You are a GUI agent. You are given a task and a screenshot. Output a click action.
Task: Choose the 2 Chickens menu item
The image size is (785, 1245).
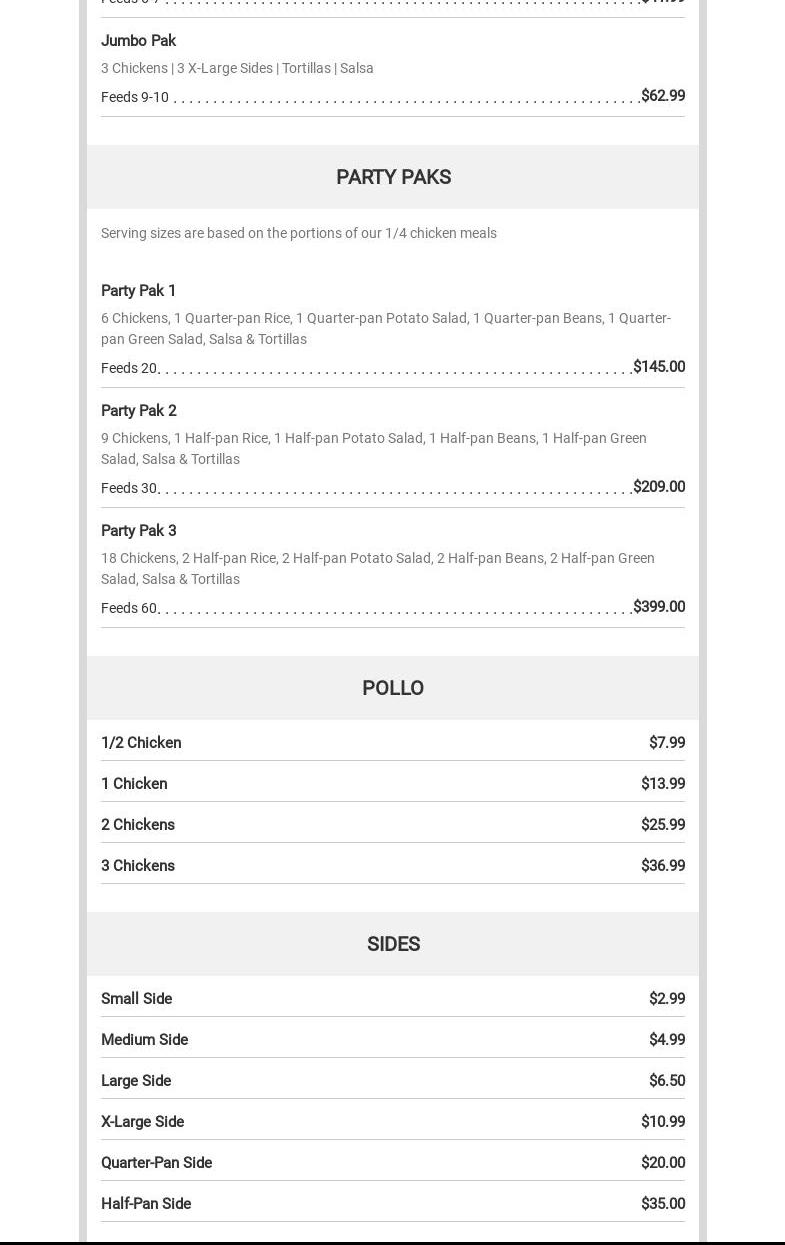click(138, 825)
